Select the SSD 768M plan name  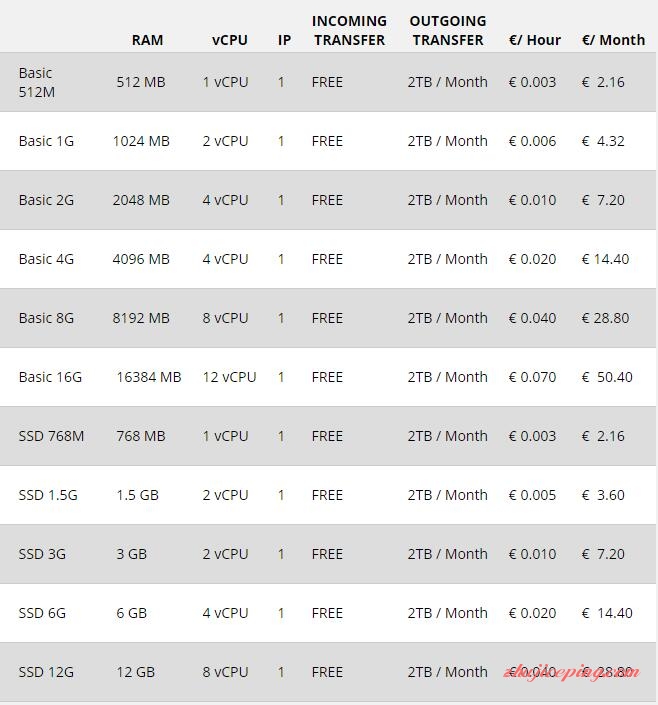(x=51, y=436)
